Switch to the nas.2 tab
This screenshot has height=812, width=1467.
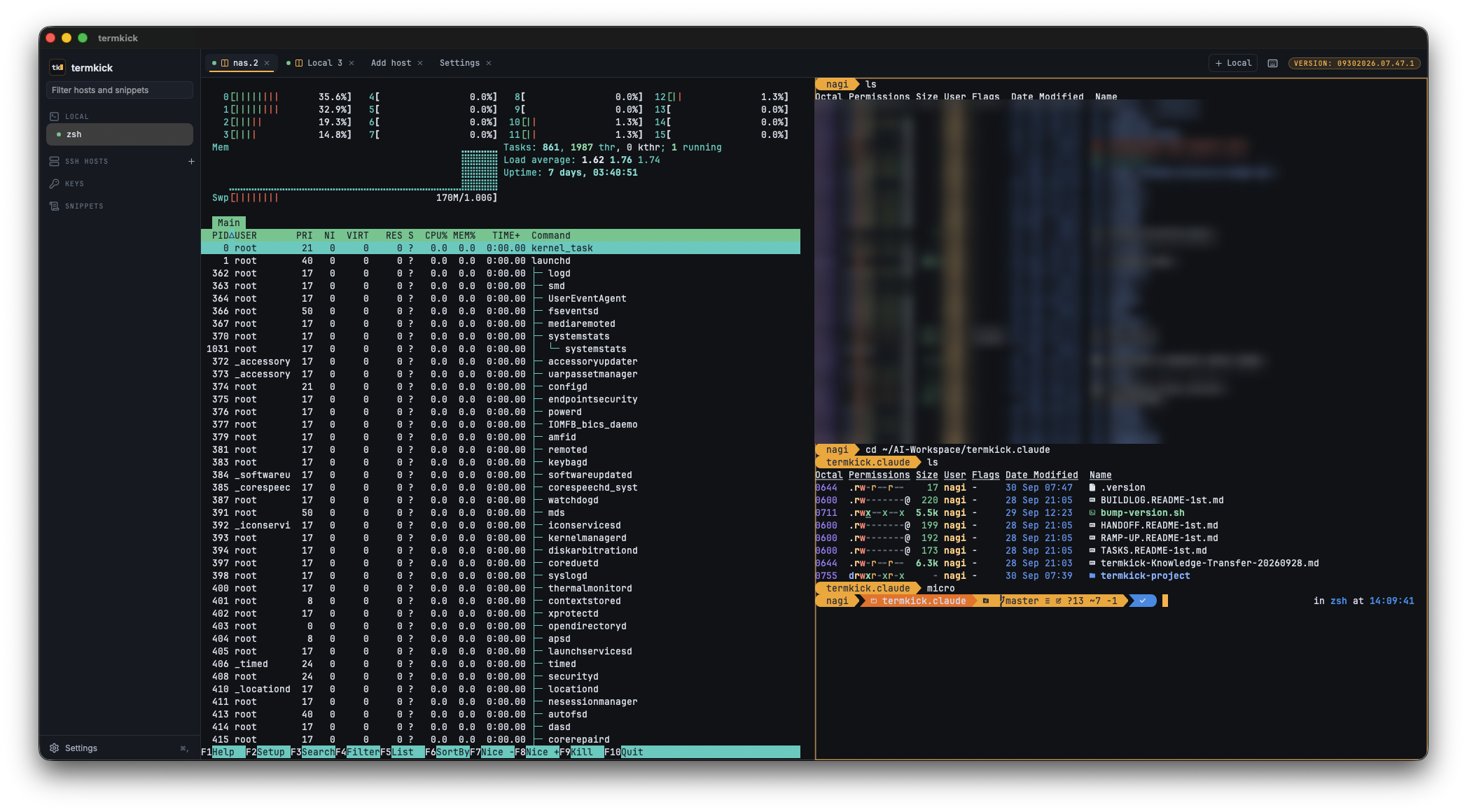click(x=242, y=63)
